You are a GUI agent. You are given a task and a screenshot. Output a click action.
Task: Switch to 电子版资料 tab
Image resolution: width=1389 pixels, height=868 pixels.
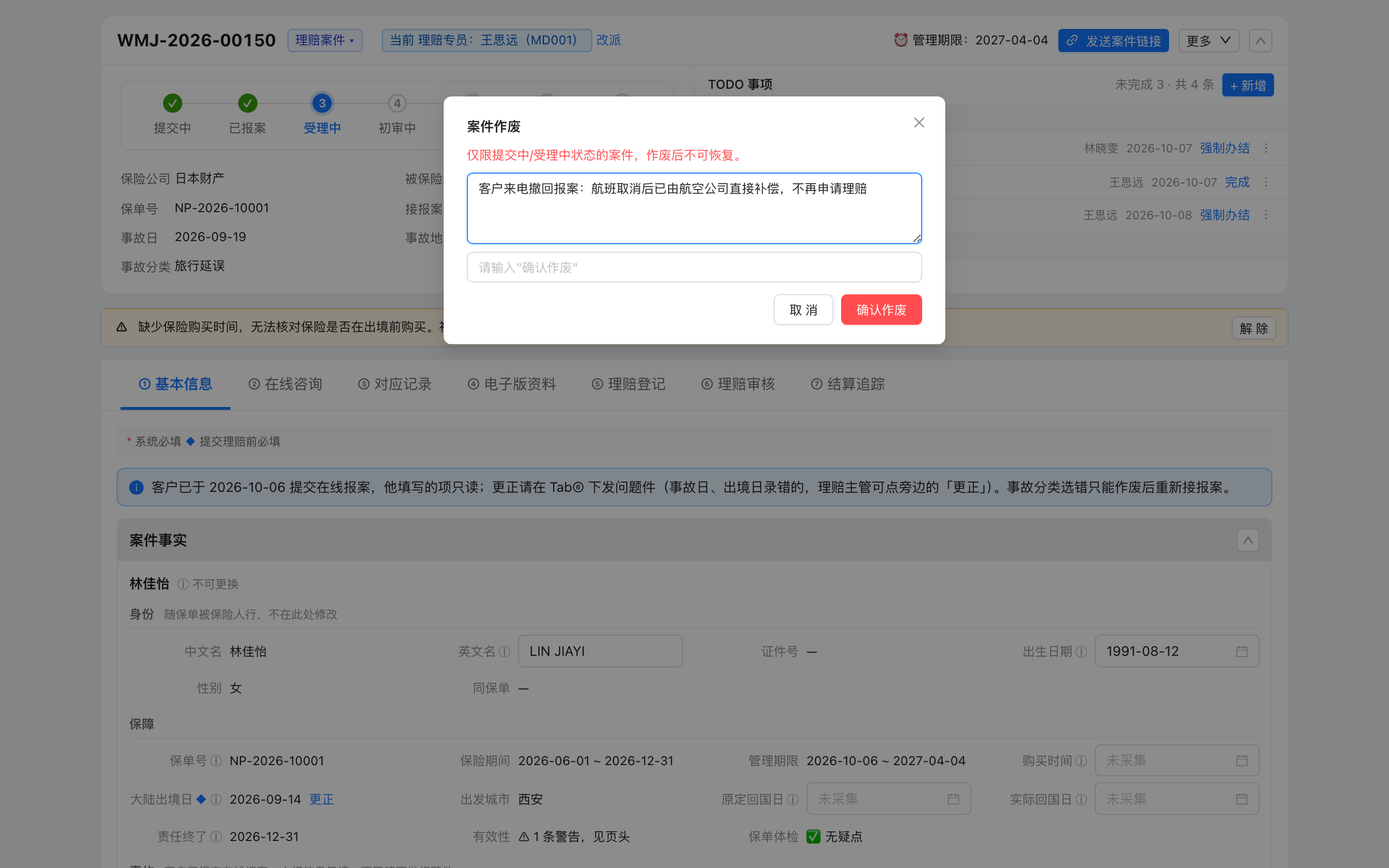(x=512, y=384)
